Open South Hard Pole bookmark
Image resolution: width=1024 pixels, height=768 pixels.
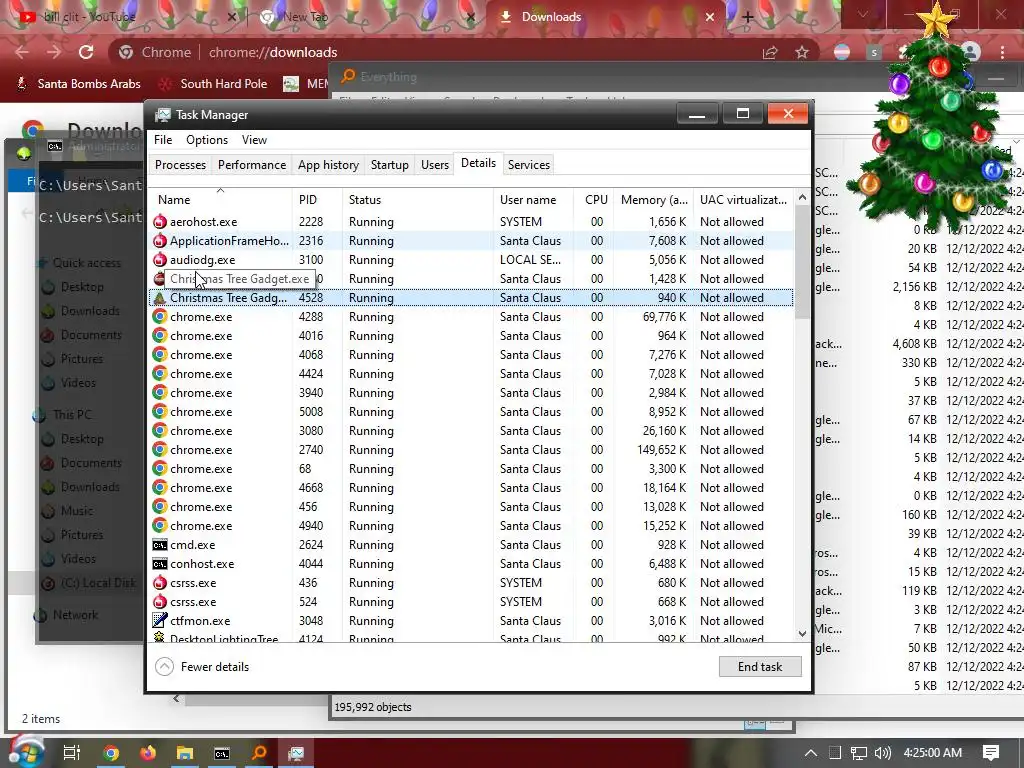pyautogui.click(x=214, y=84)
